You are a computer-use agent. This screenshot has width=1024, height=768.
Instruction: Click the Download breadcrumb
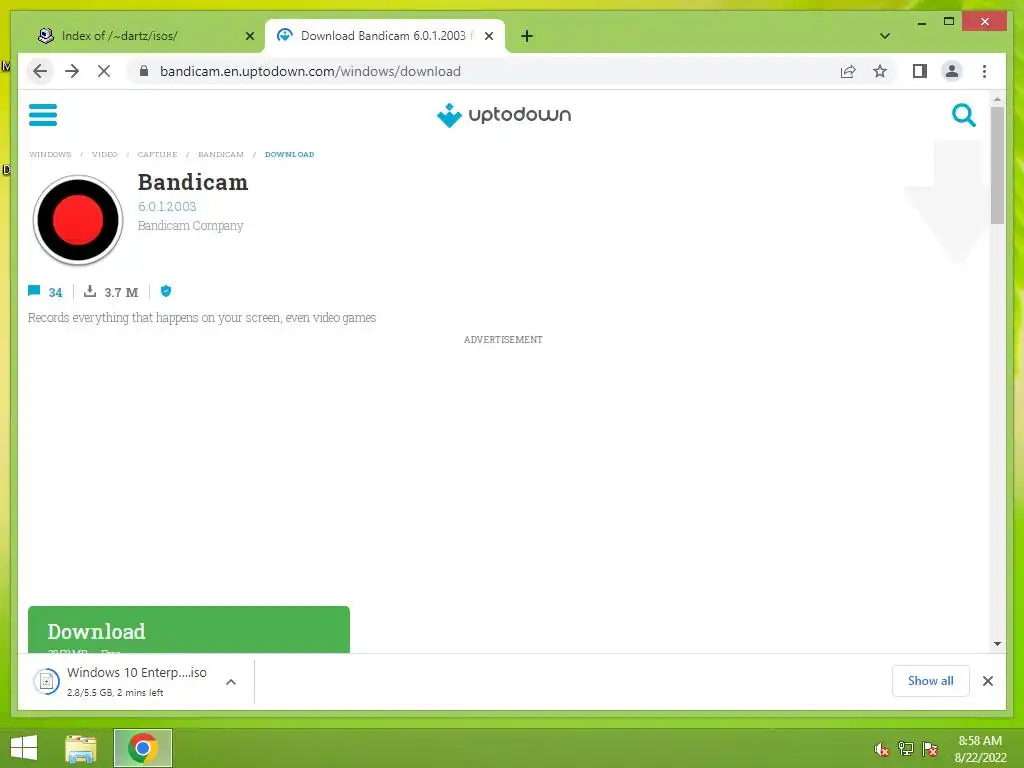pos(289,154)
